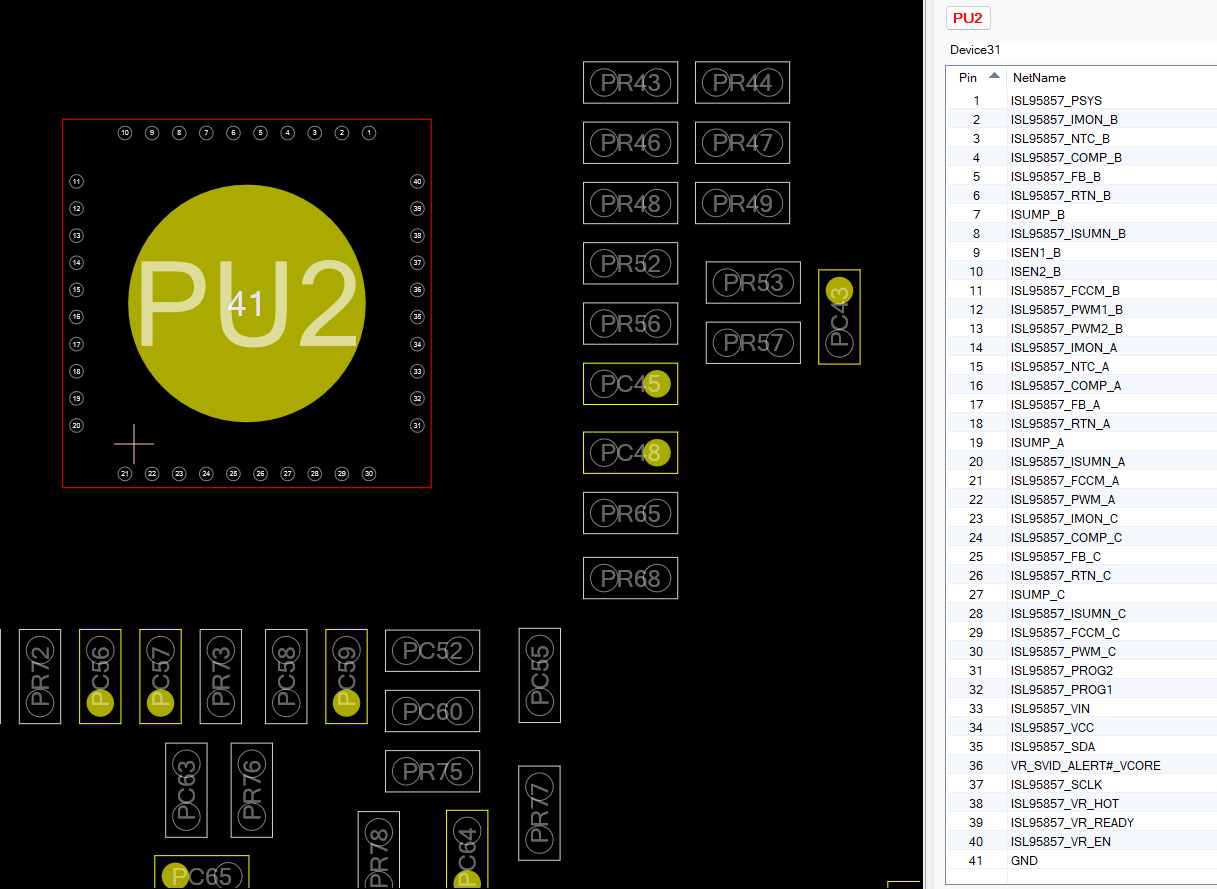Select capacitor PC55 on the board
This screenshot has height=889, width=1217.
[540, 675]
